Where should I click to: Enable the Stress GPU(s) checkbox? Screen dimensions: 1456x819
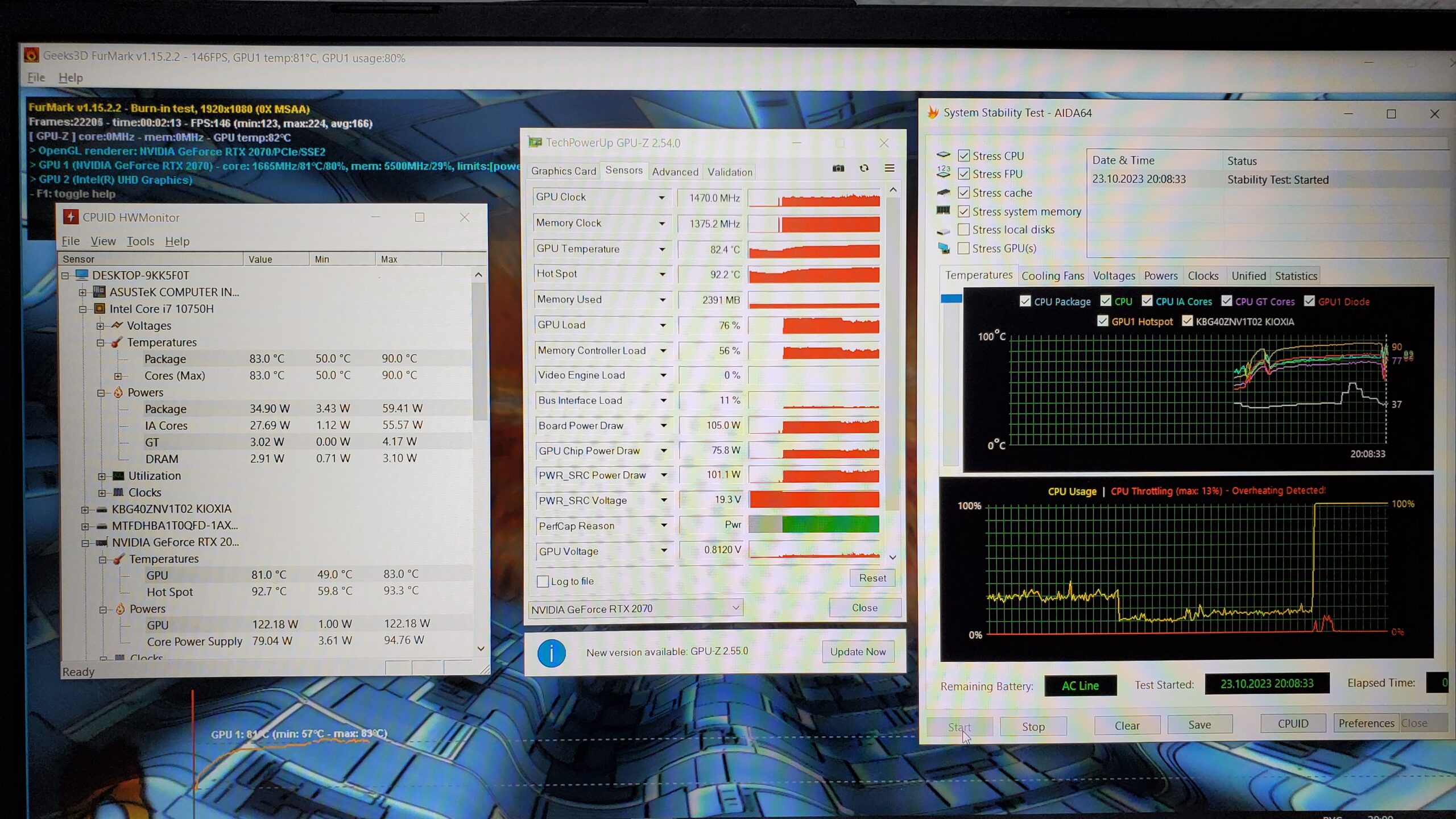pyautogui.click(x=963, y=249)
